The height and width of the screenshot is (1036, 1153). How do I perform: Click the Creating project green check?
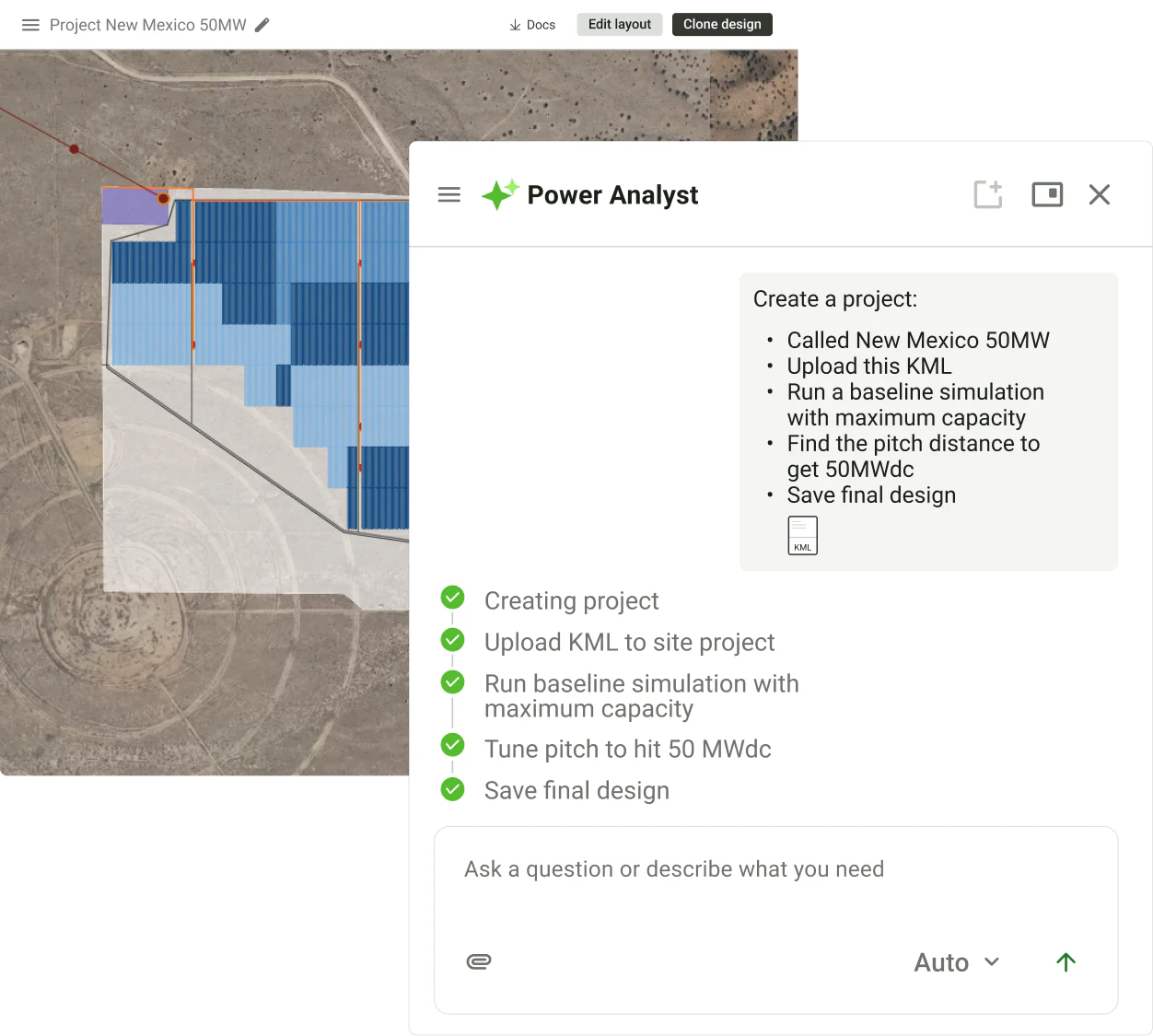click(452, 598)
